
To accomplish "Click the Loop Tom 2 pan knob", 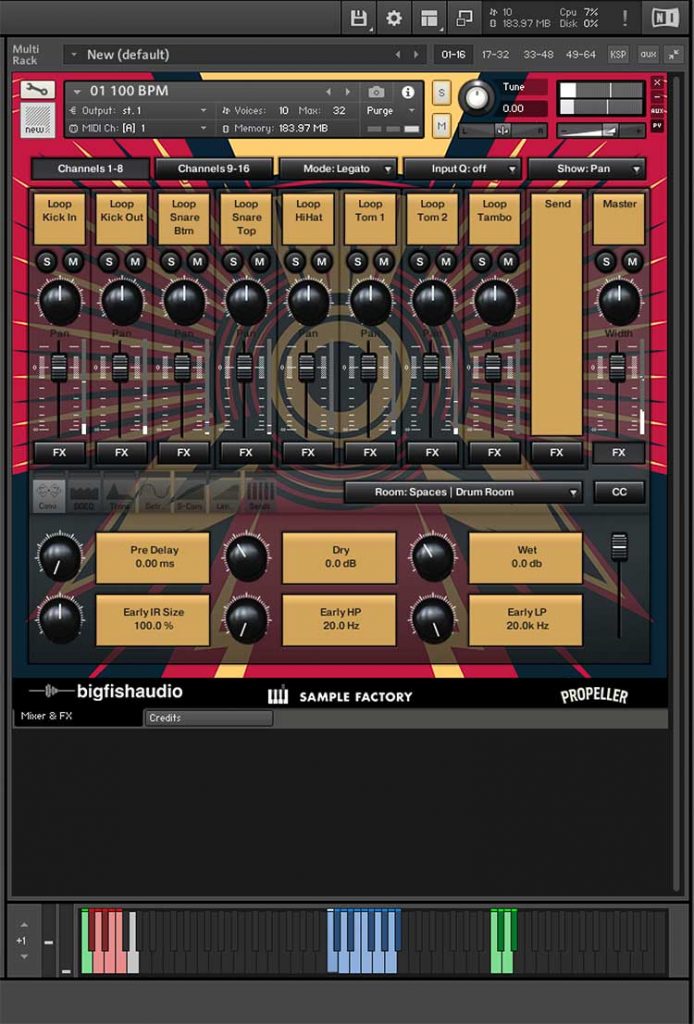I will (432, 302).
